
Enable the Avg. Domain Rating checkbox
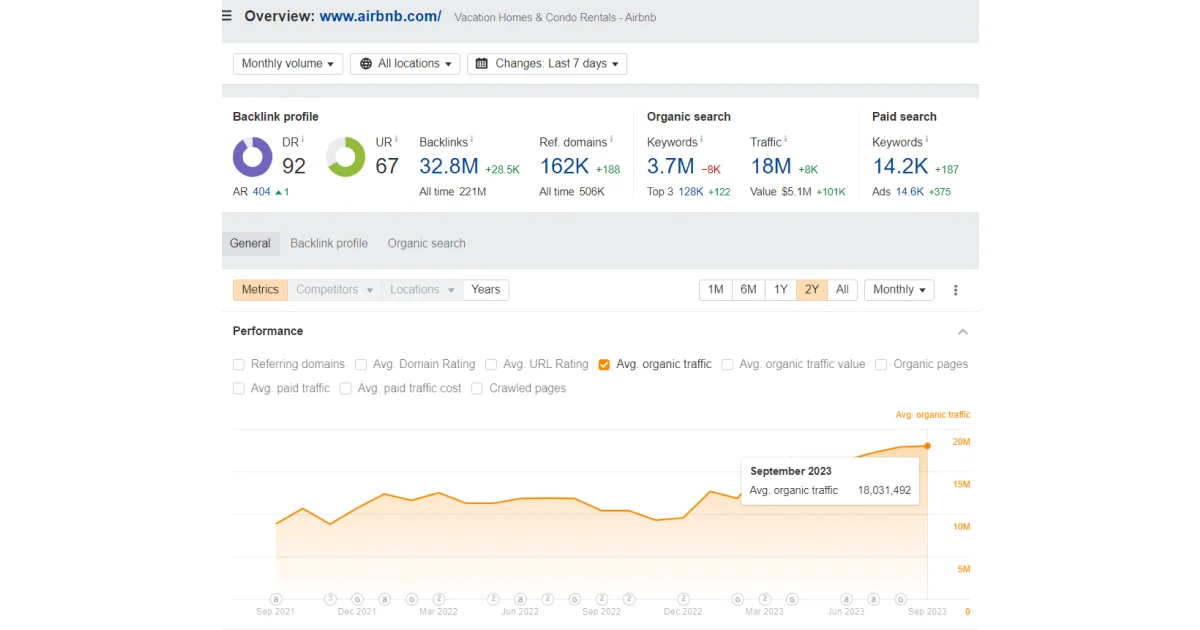[x=362, y=365]
